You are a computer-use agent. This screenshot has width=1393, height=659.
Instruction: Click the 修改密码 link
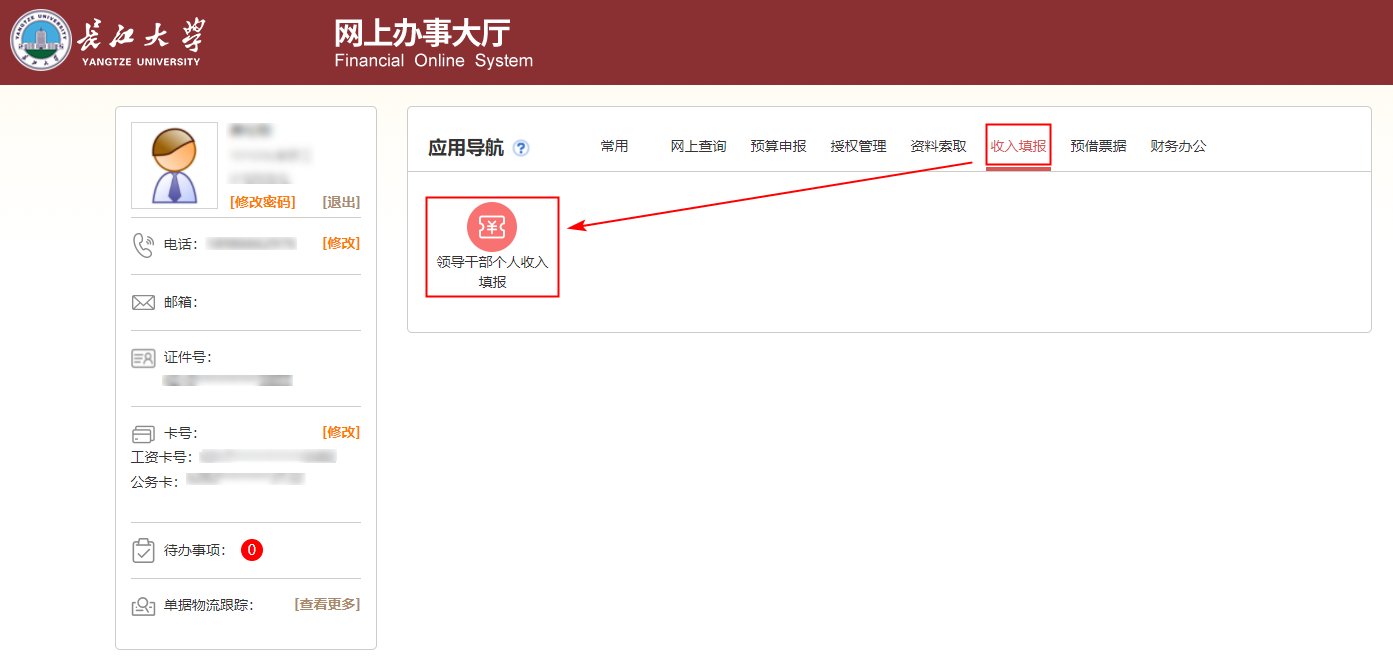pyautogui.click(x=262, y=202)
